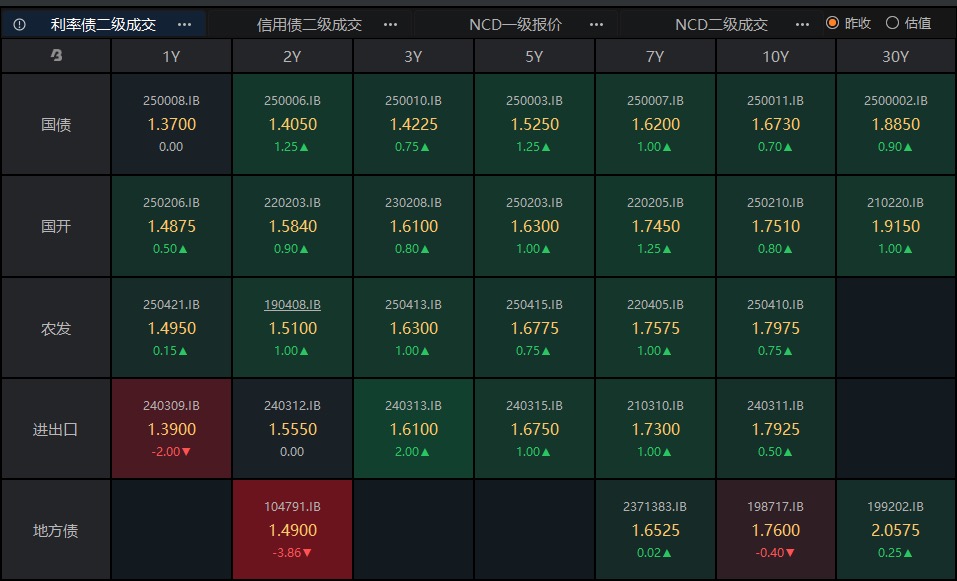Click the red cell with code 240309.IB
This screenshot has width=957, height=581.
(172, 428)
